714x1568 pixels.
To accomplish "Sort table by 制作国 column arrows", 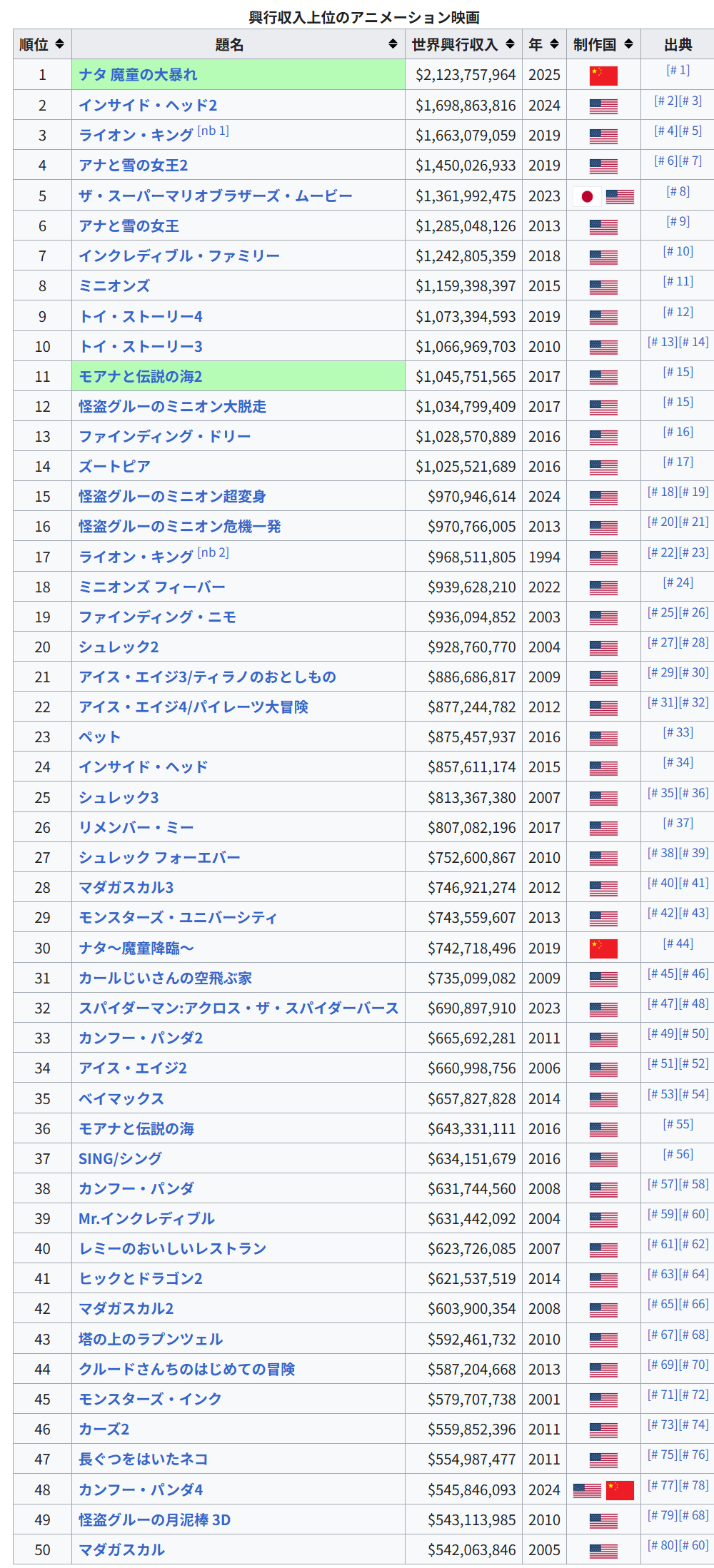I will (628, 44).
